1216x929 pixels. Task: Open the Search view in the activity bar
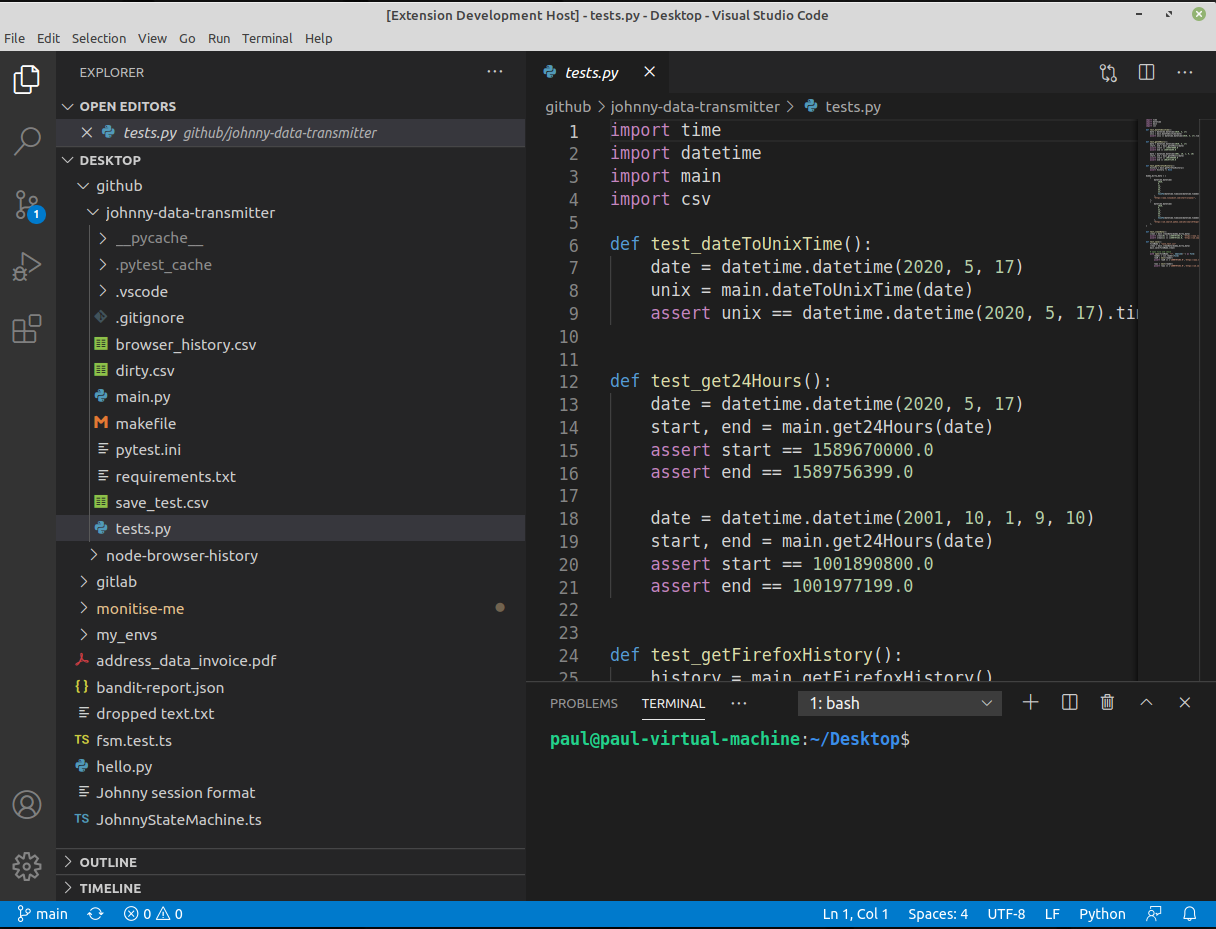pos(26,142)
